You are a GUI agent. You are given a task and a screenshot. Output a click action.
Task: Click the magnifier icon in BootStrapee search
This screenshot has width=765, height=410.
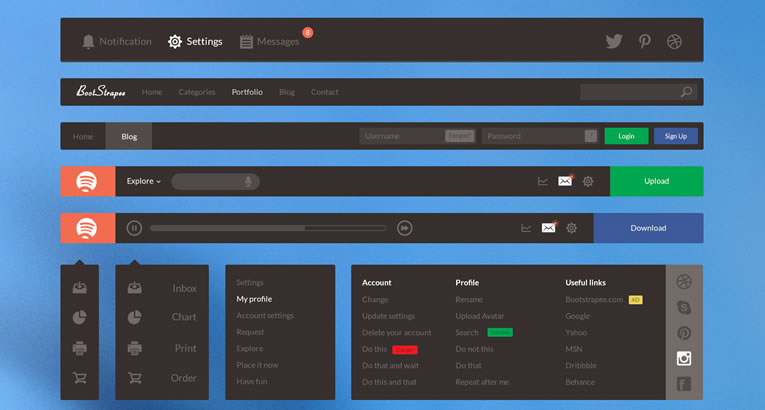pos(686,92)
